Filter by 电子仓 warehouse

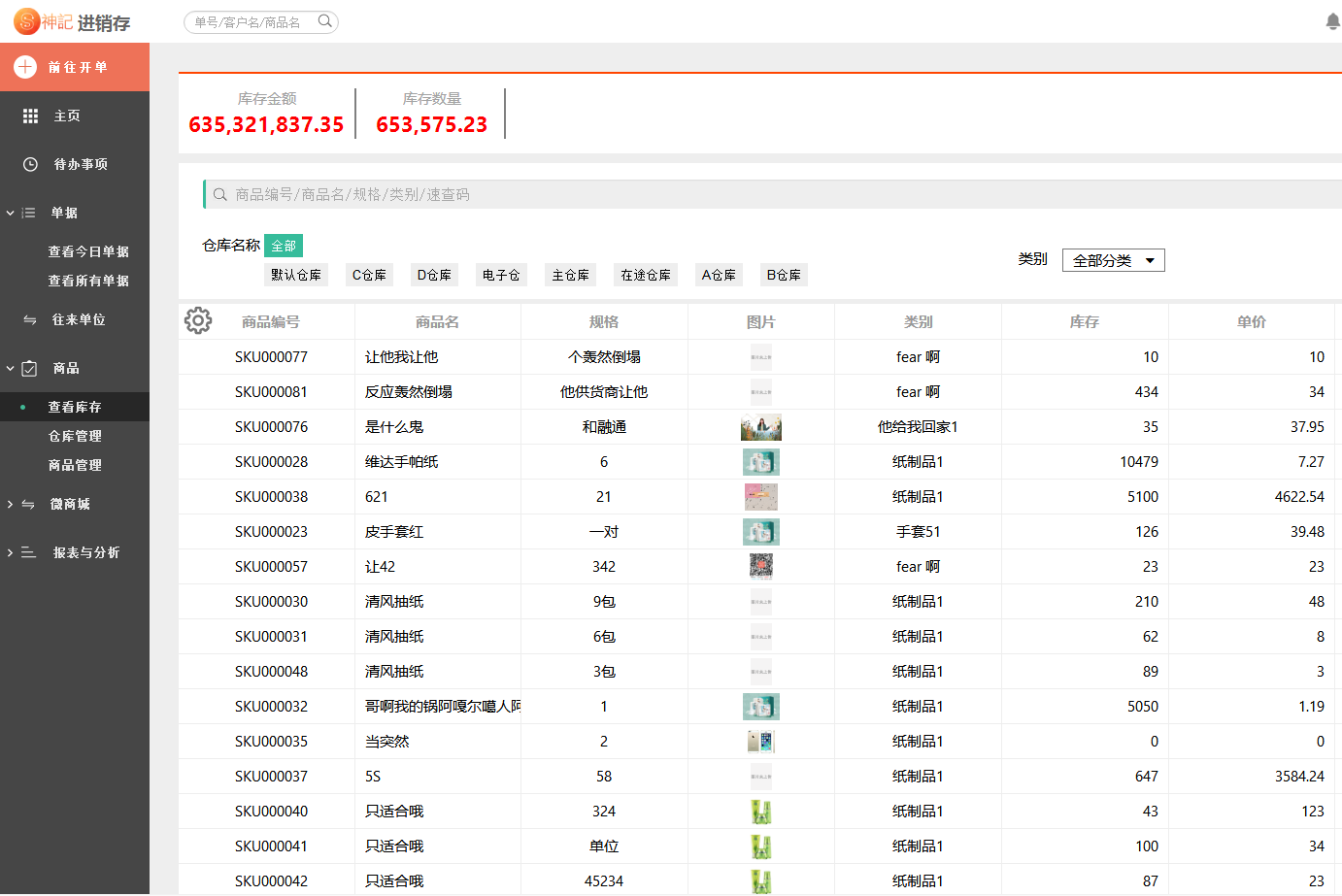501,275
